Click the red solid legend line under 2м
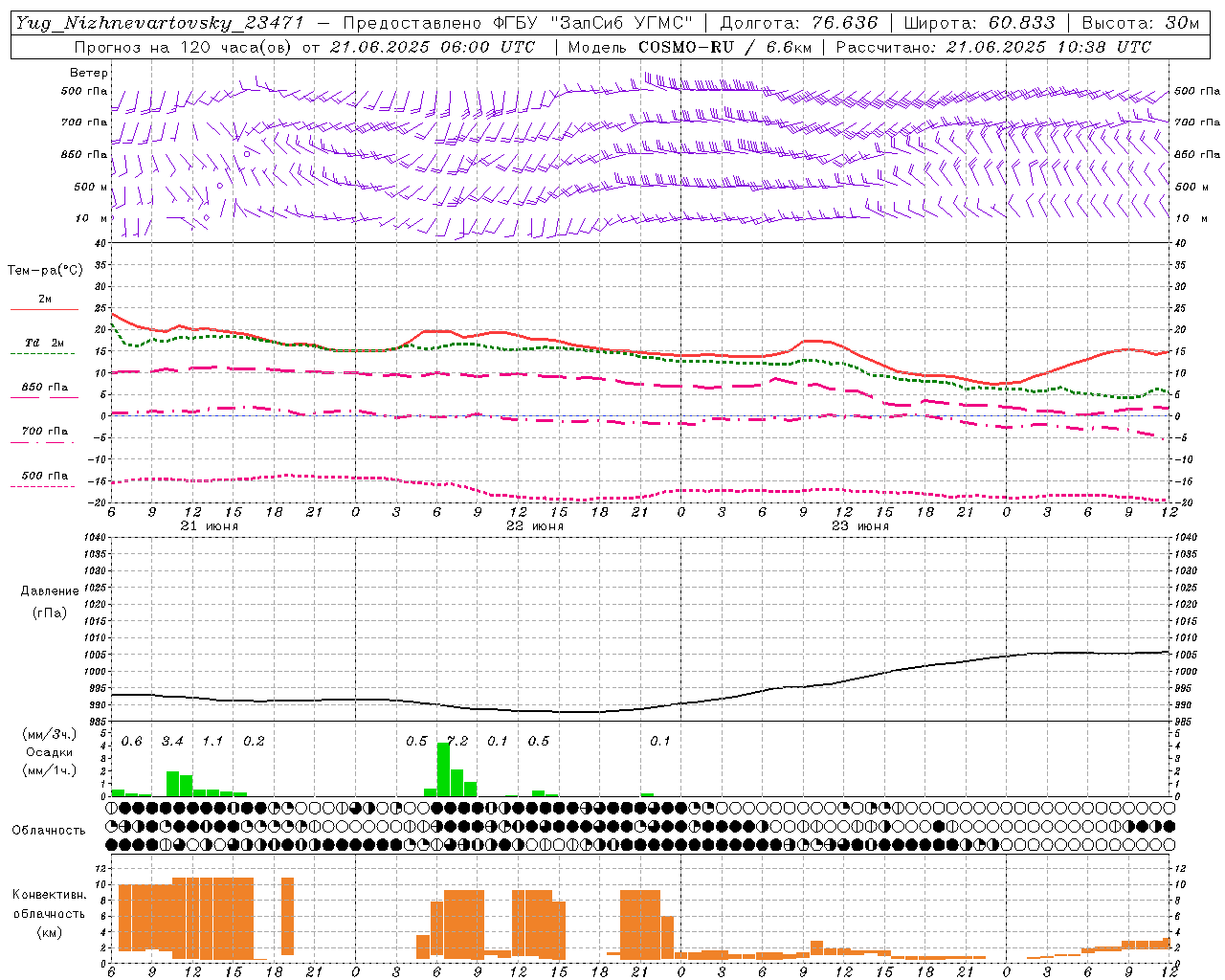The image size is (1225, 980). tap(44, 309)
